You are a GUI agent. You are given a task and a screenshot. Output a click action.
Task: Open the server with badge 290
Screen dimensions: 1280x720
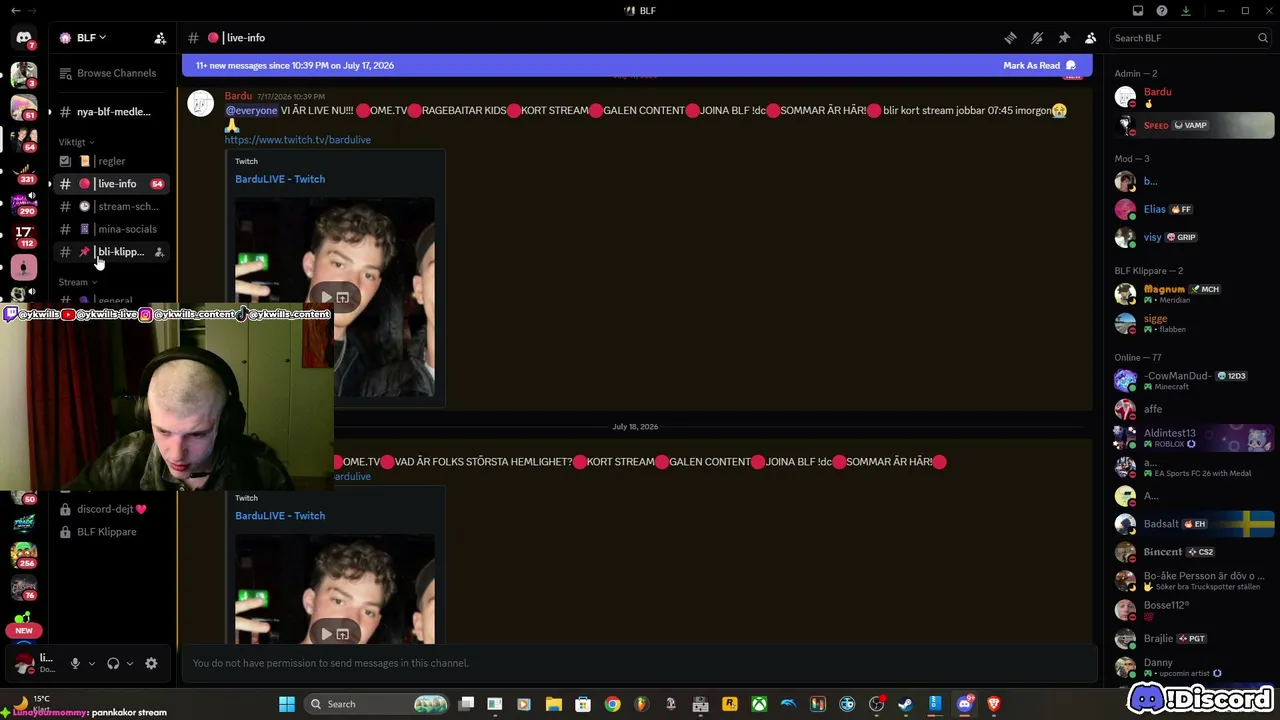point(24,203)
